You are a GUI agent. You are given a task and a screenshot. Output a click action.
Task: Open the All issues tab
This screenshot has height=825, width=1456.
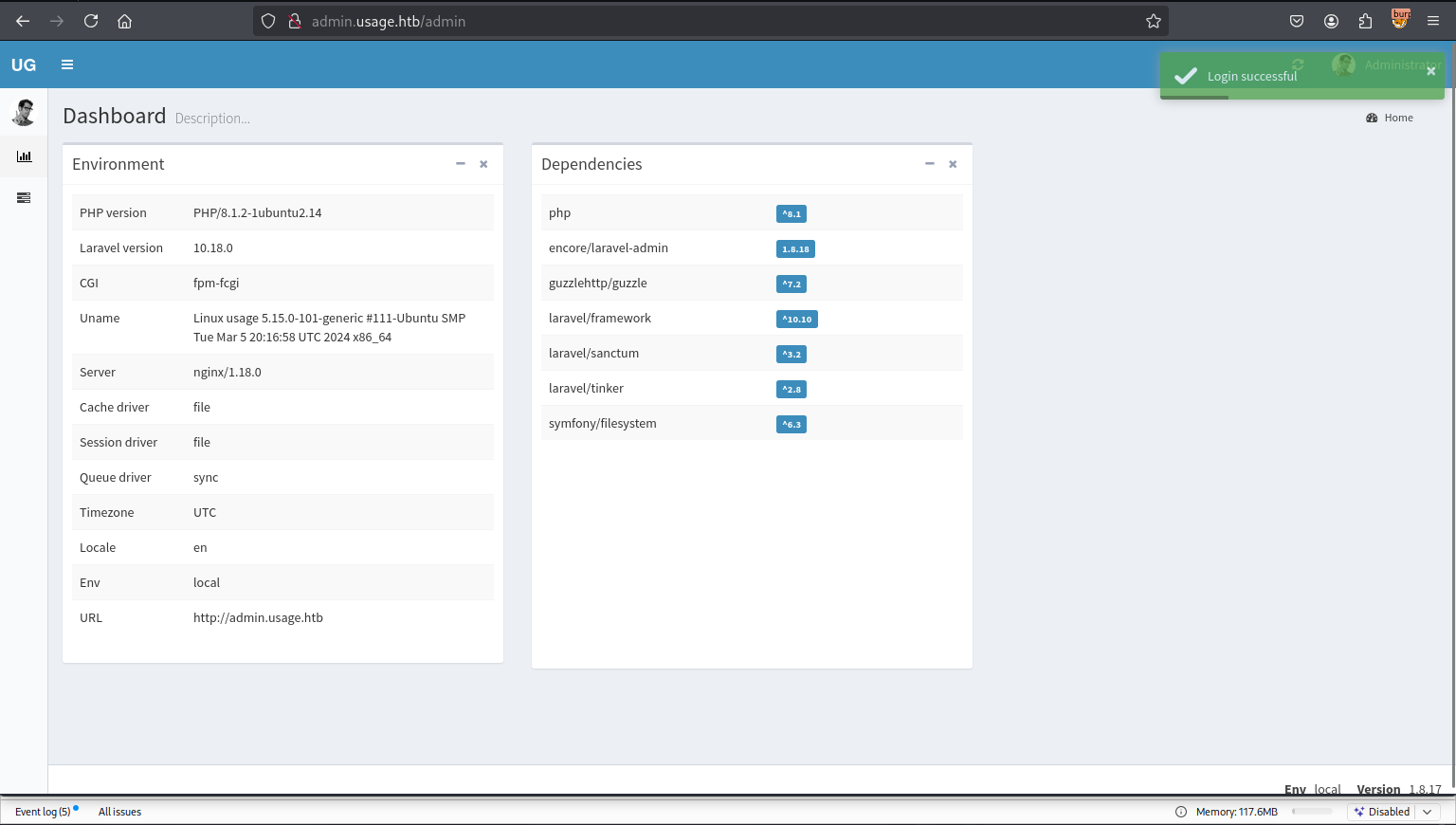click(119, 812)
